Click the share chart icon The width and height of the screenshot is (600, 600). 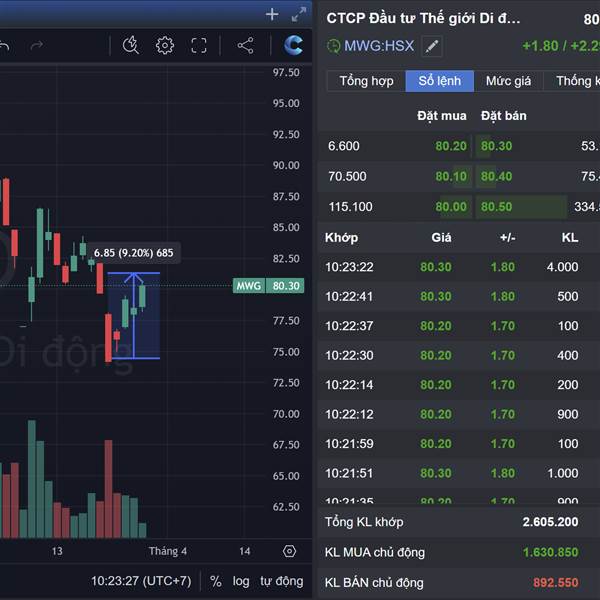coord(245,45)
